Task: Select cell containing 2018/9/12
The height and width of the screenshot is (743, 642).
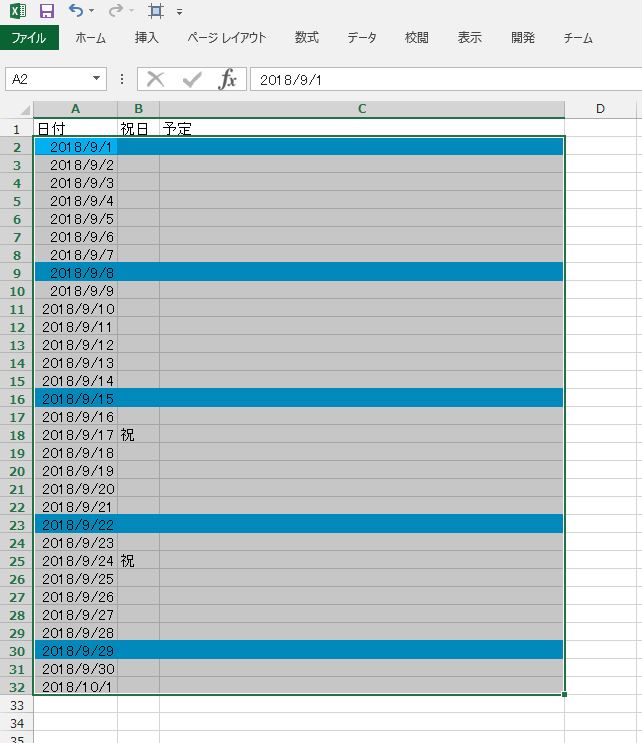Action: point(76,345)
